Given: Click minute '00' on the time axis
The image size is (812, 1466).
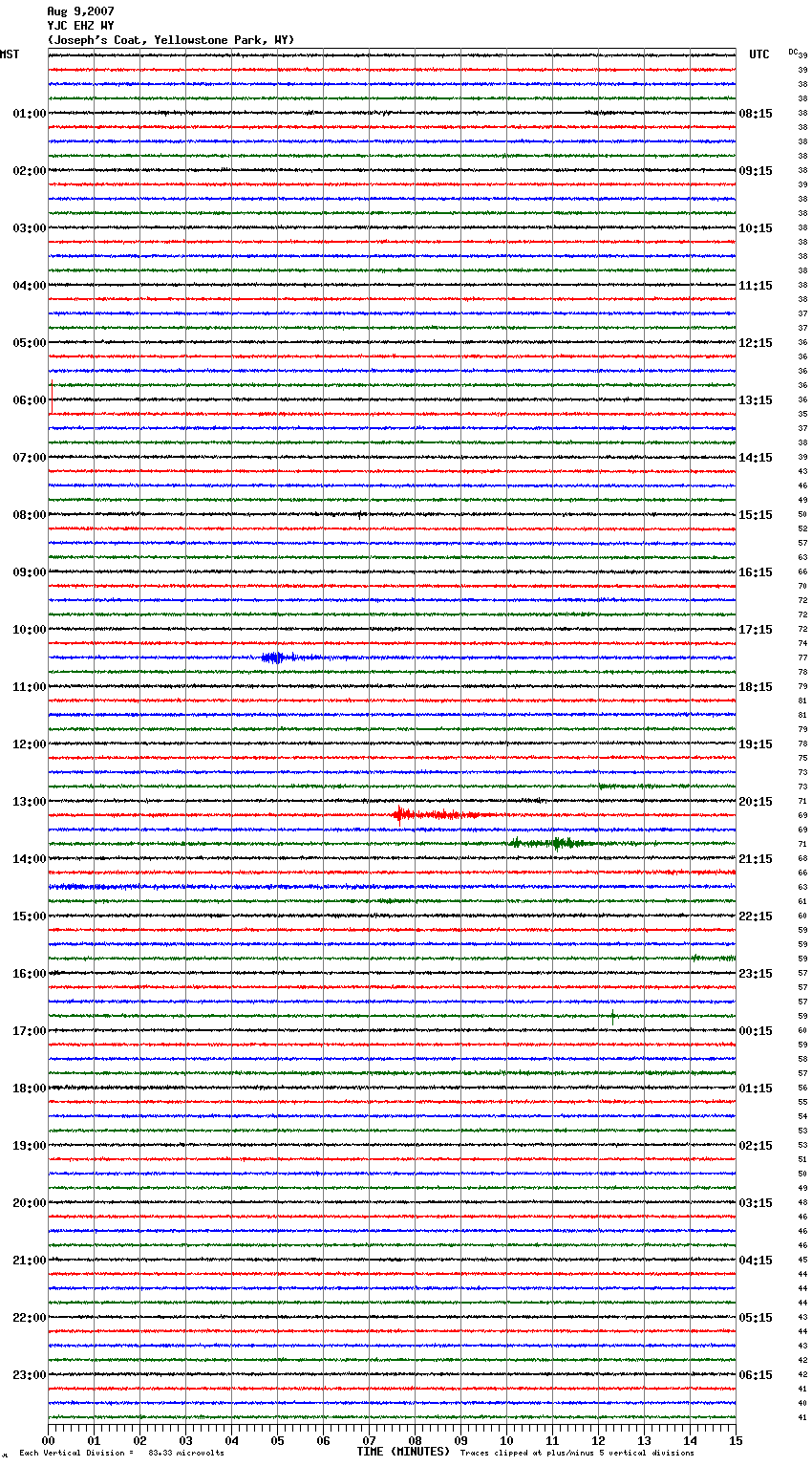Looking at the screenshot, I should [48, 1440].
